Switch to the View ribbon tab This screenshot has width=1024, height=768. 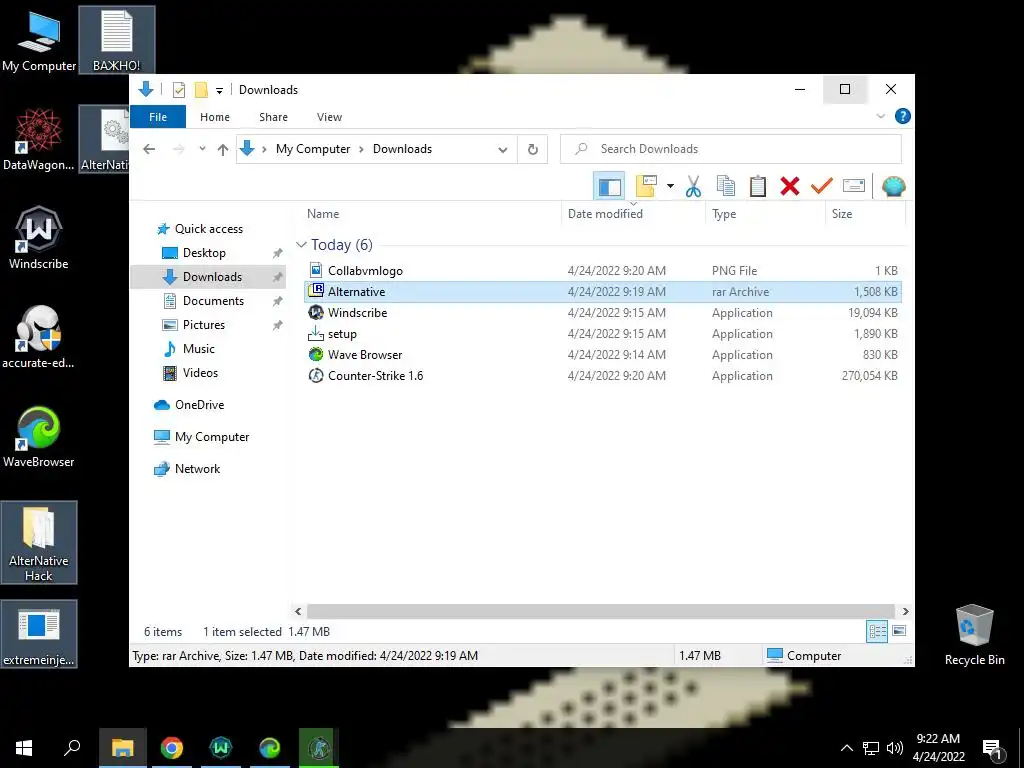[329, 117]
